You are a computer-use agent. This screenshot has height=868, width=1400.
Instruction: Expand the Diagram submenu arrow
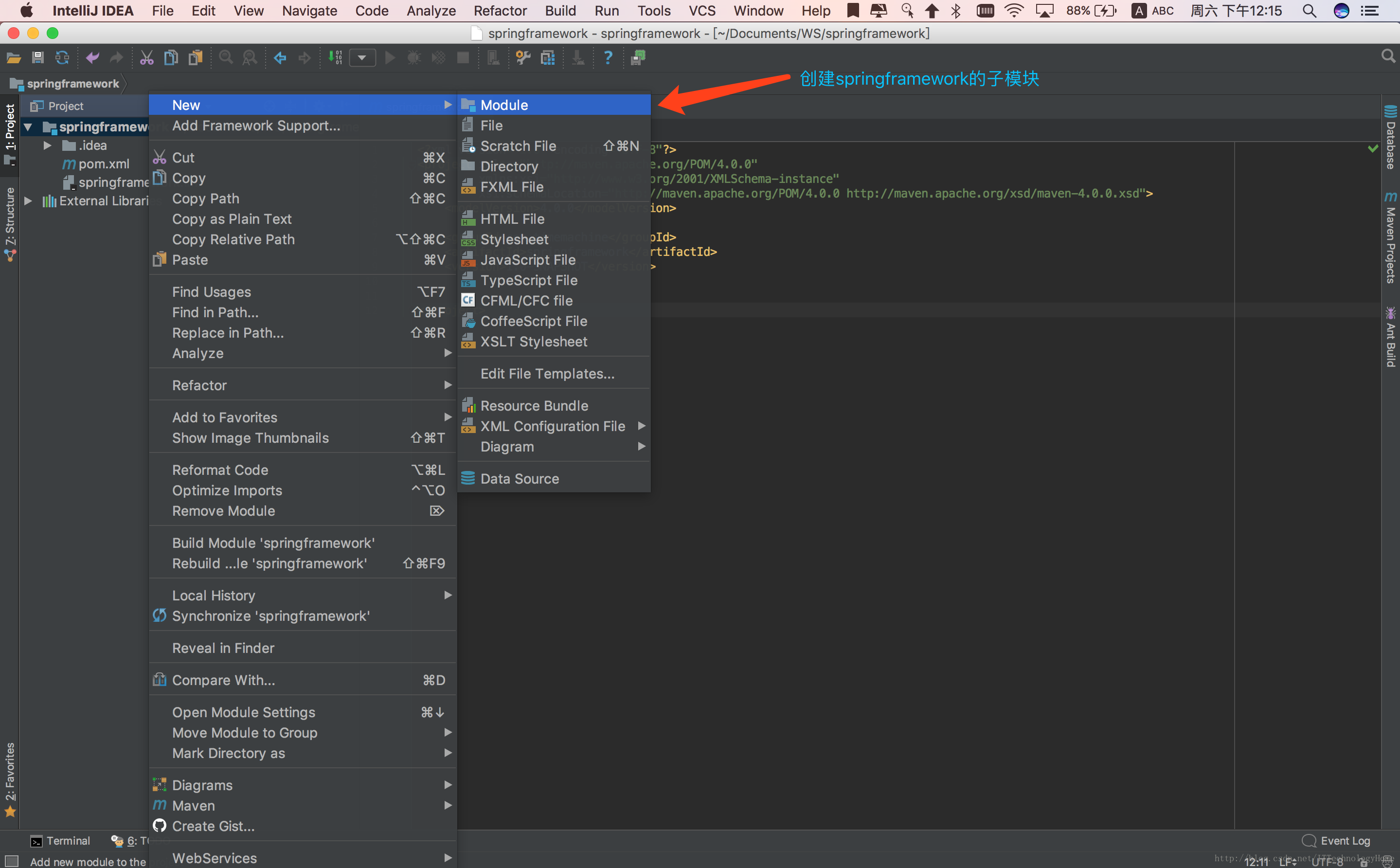point(641,447)
